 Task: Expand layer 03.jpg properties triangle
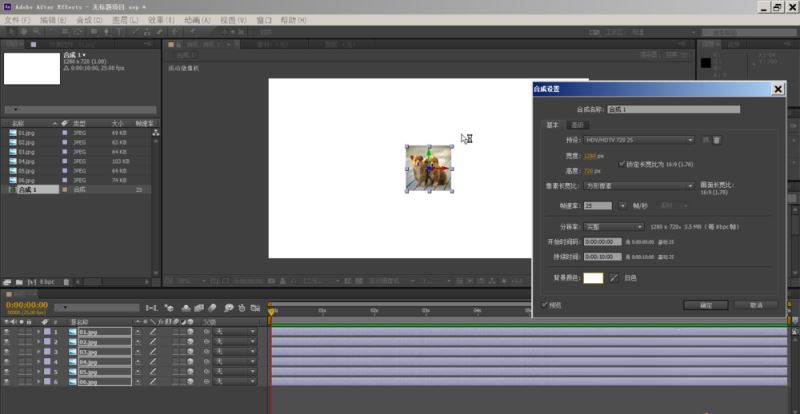coord(38,352)
